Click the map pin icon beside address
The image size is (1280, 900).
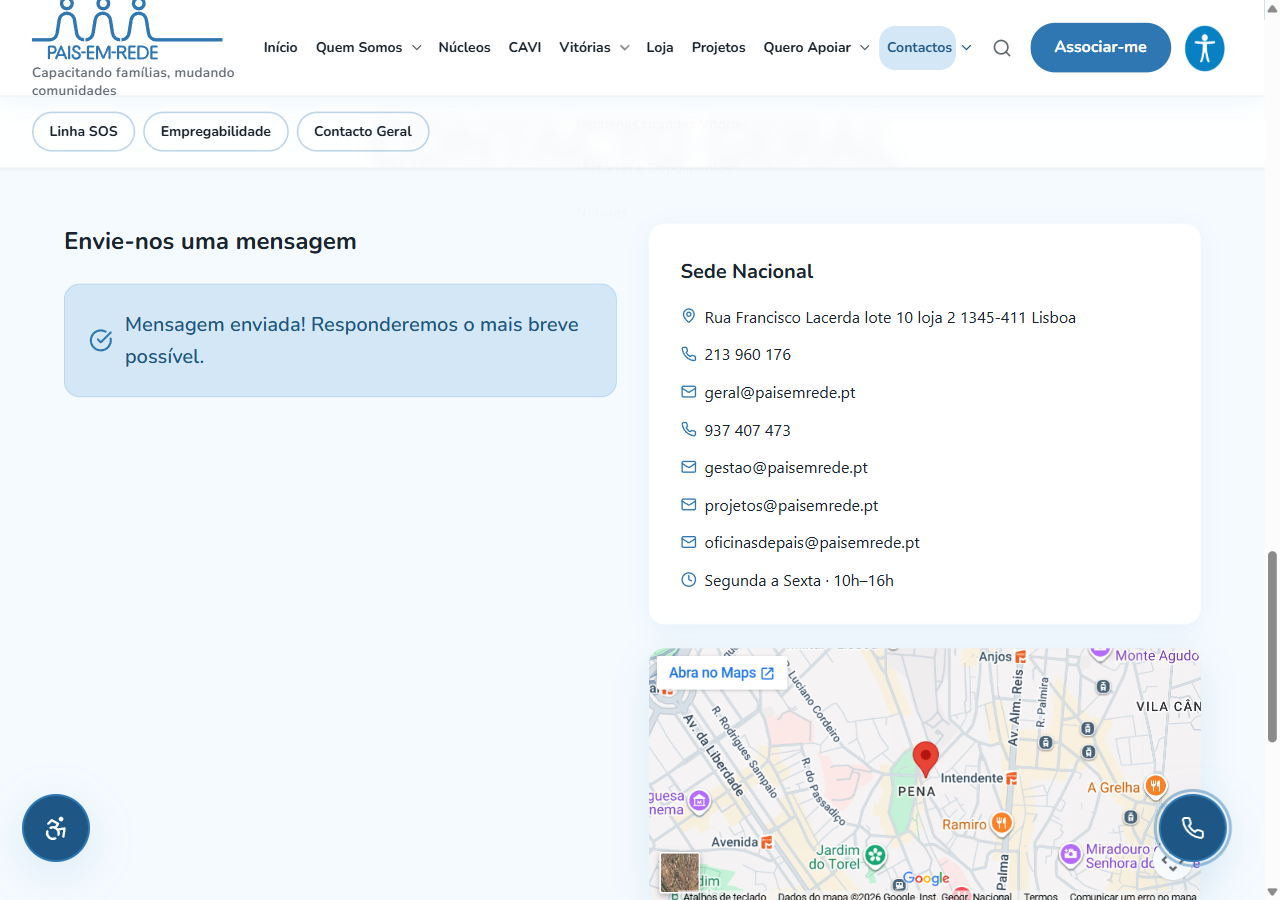point(688,316)
